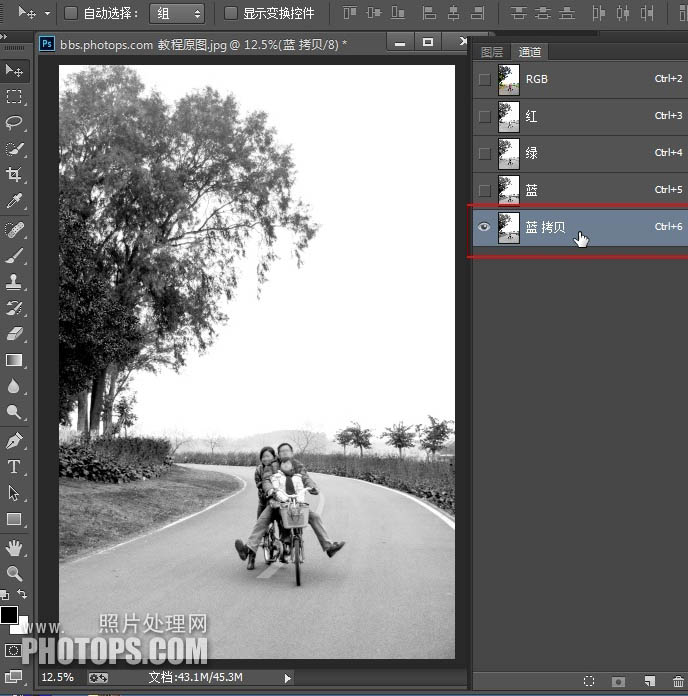Image resolution: width=688 pixels, height=696 pixels.
Task: Select the Hand tool
Action: [x=14, y=547]
